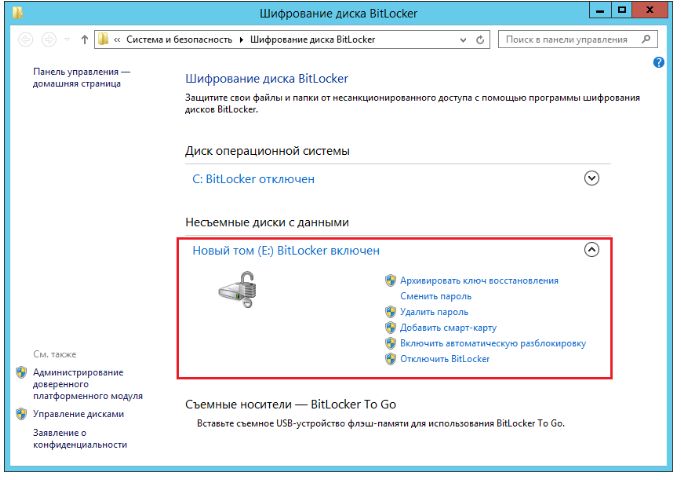Click the folder icon in the address bar
Viewport: 681px width, 480px height.
(x=104, y=40)
